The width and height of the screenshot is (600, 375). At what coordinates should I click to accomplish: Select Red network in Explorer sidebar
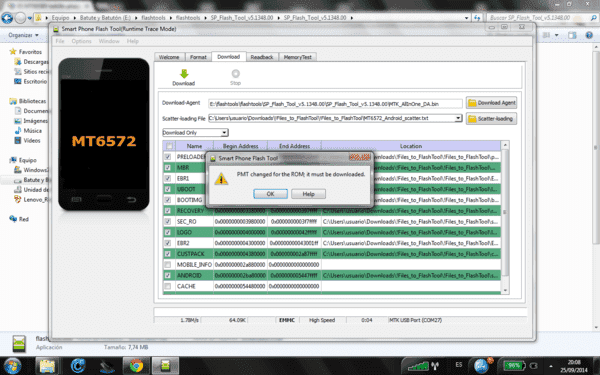point(19,219)
